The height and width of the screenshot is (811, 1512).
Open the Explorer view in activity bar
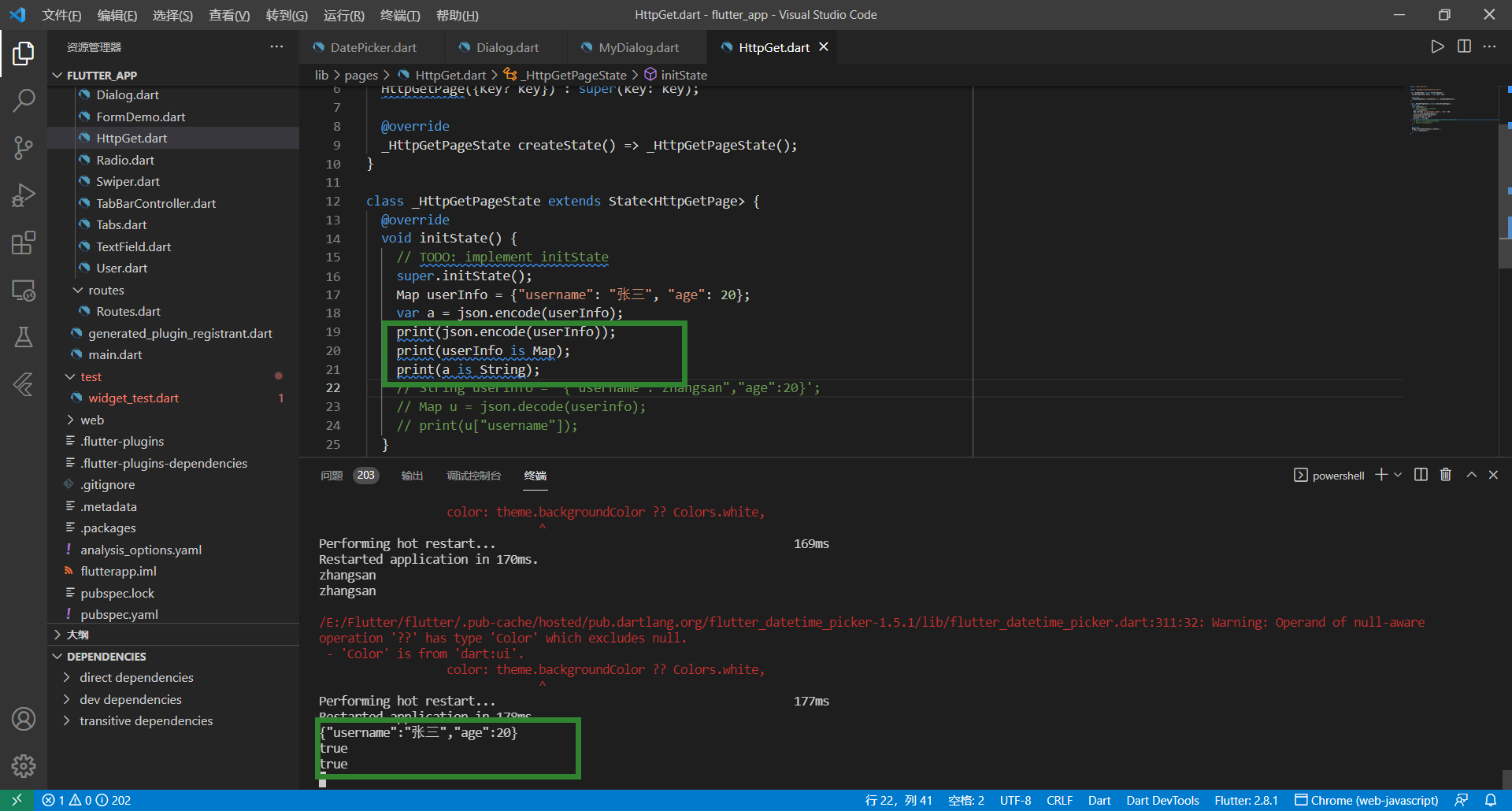(24, 54)
